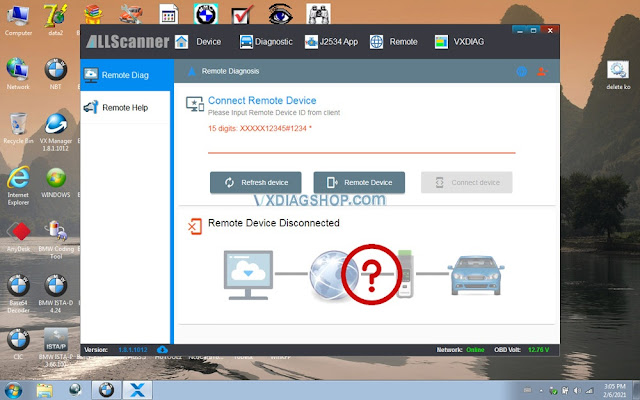
Task: Click the Remote Device Disconnected status text
Action: (274, 223)
